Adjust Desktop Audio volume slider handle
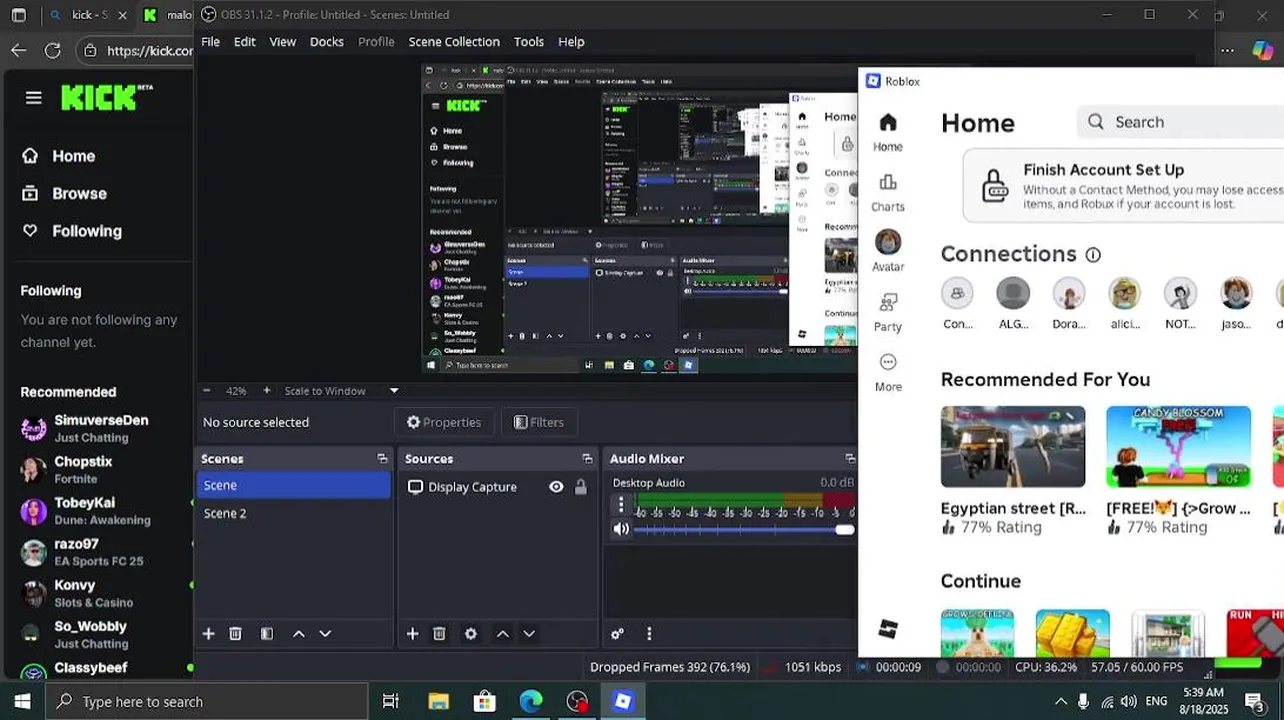The image size is (1284, 720). (x=845, y=530)
